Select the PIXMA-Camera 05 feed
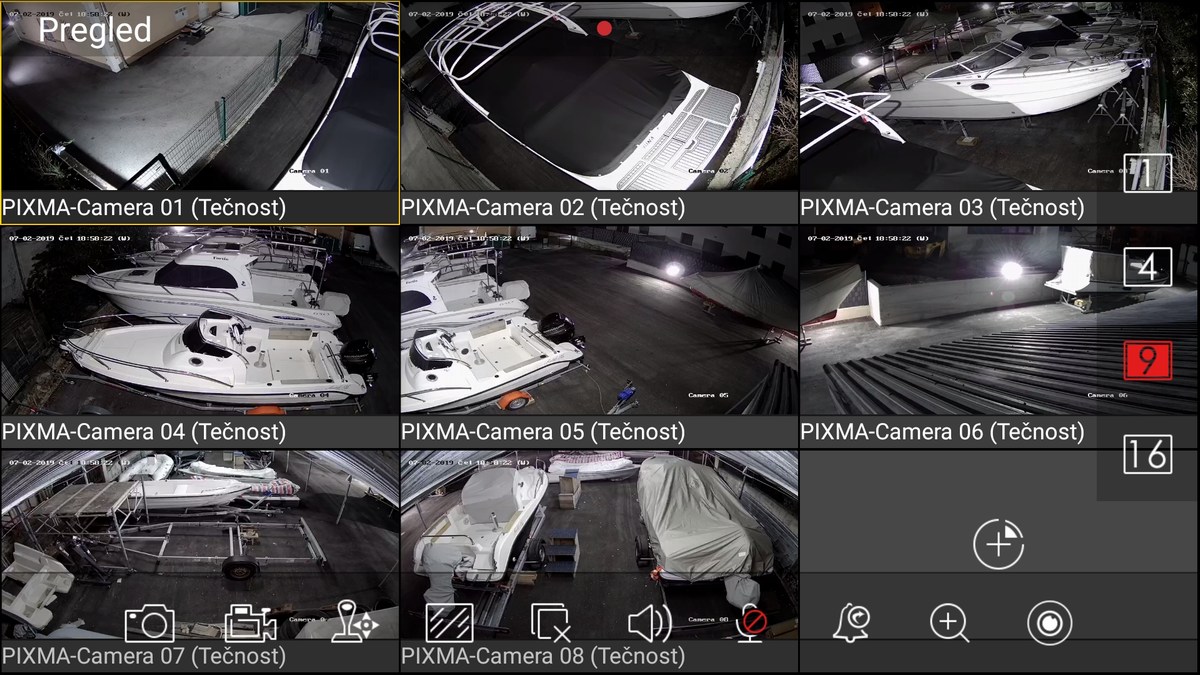 pos(600,320)
